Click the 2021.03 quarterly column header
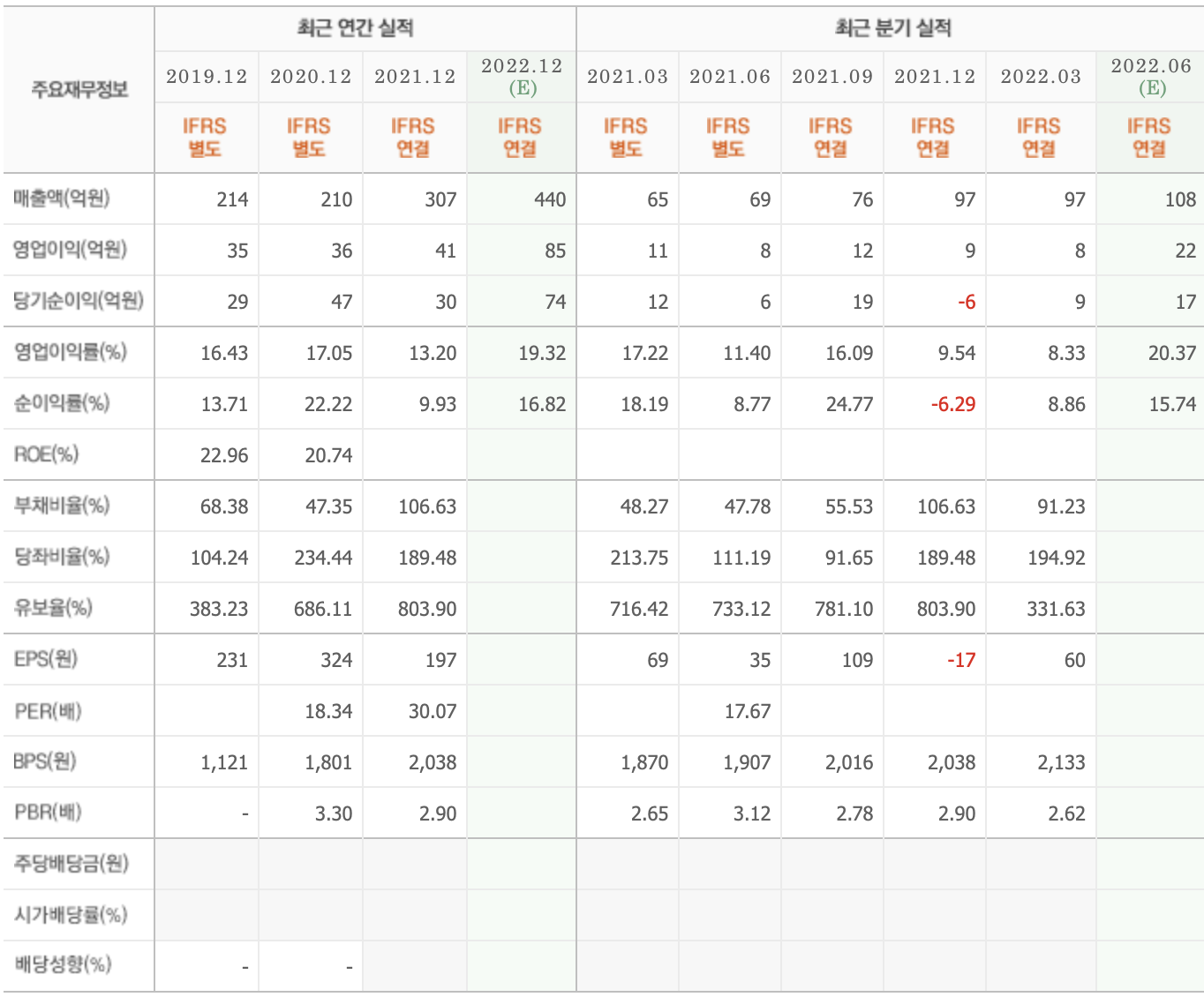Viewport: 1204px width, 997px height. click(628, 77)
